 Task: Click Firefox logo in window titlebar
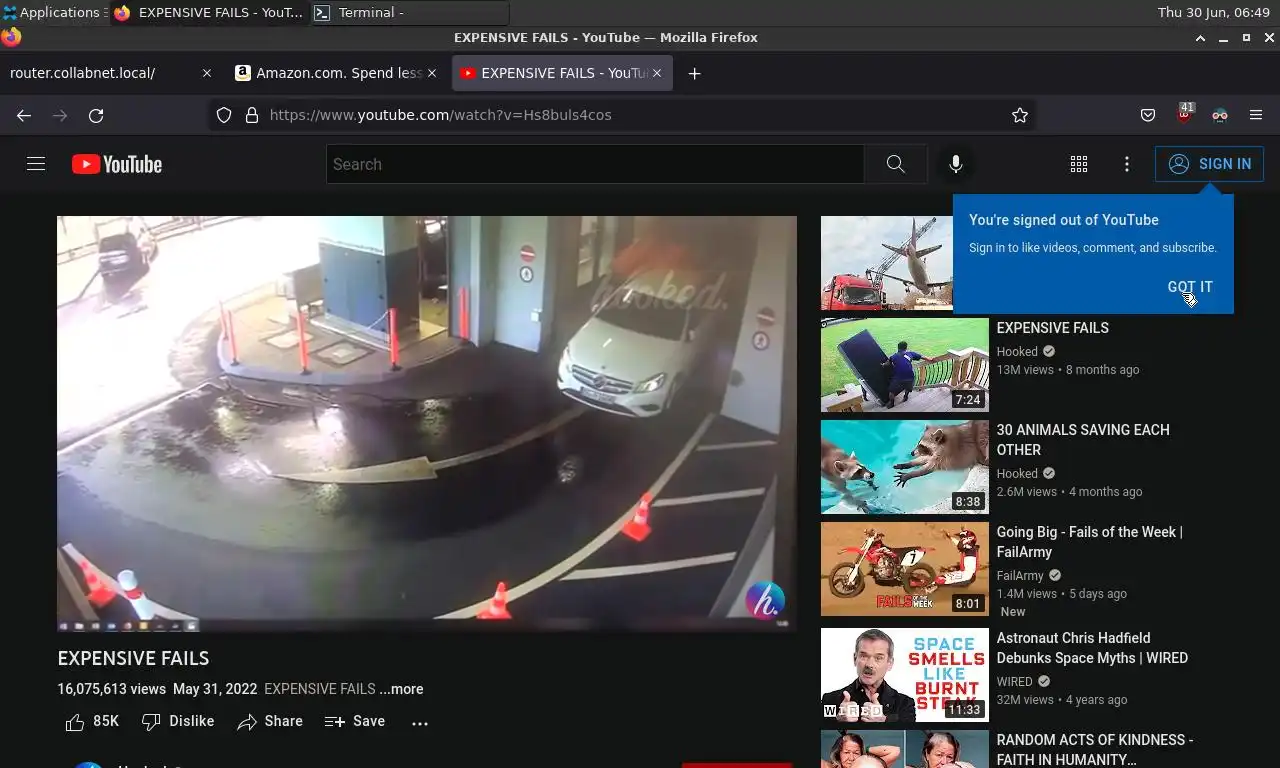(x=11, y=38)
